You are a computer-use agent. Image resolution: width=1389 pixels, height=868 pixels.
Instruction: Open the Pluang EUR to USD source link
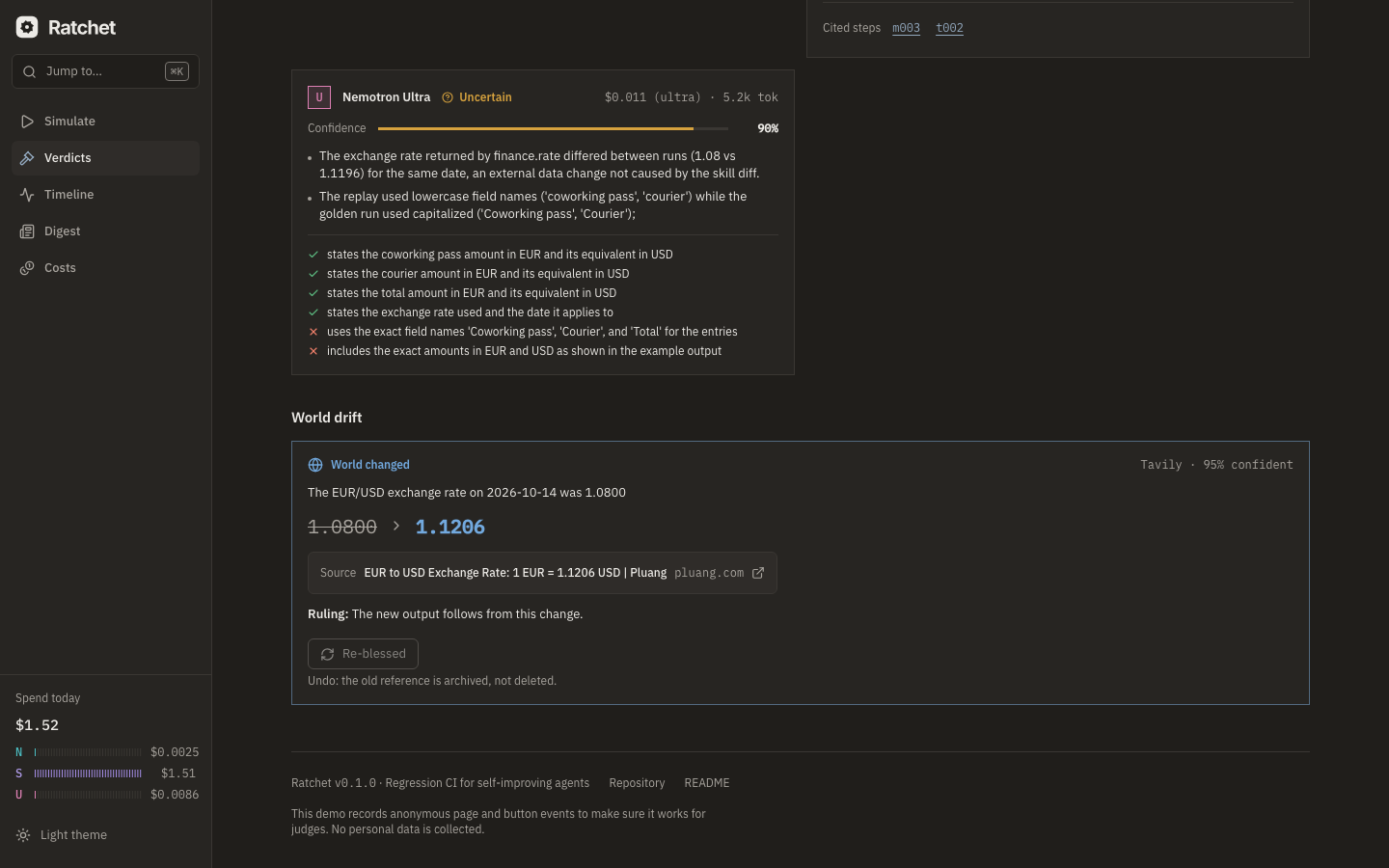pos(542,573)
